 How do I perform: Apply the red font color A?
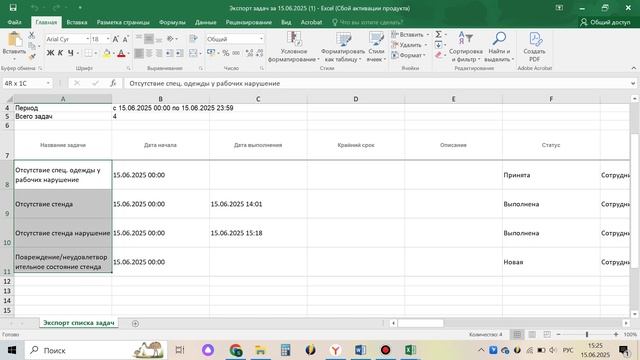121,53
